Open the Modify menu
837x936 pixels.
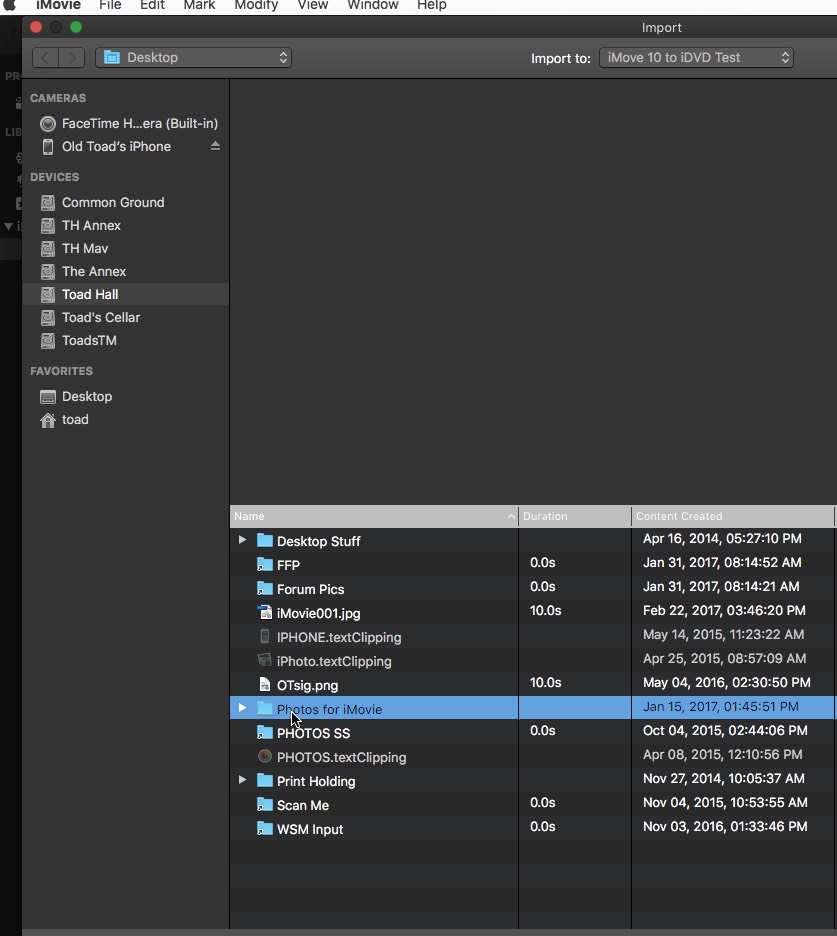256,5
